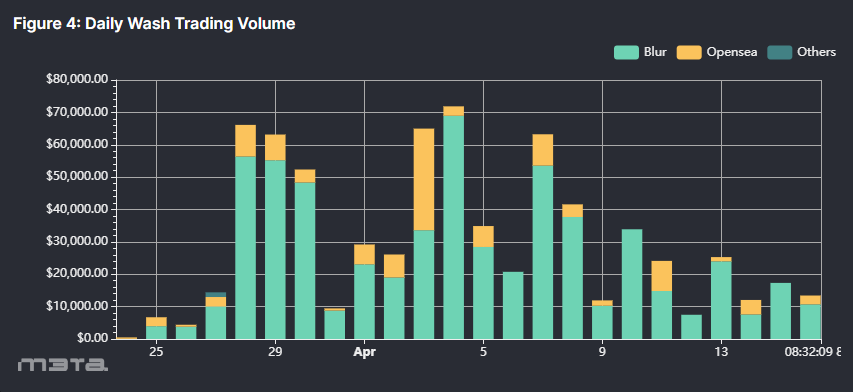Image resolution: width=853 pixels, height=392 pixels.
Task: Click the Opensea segment of the April 11 bar
Action: point(662,276)
